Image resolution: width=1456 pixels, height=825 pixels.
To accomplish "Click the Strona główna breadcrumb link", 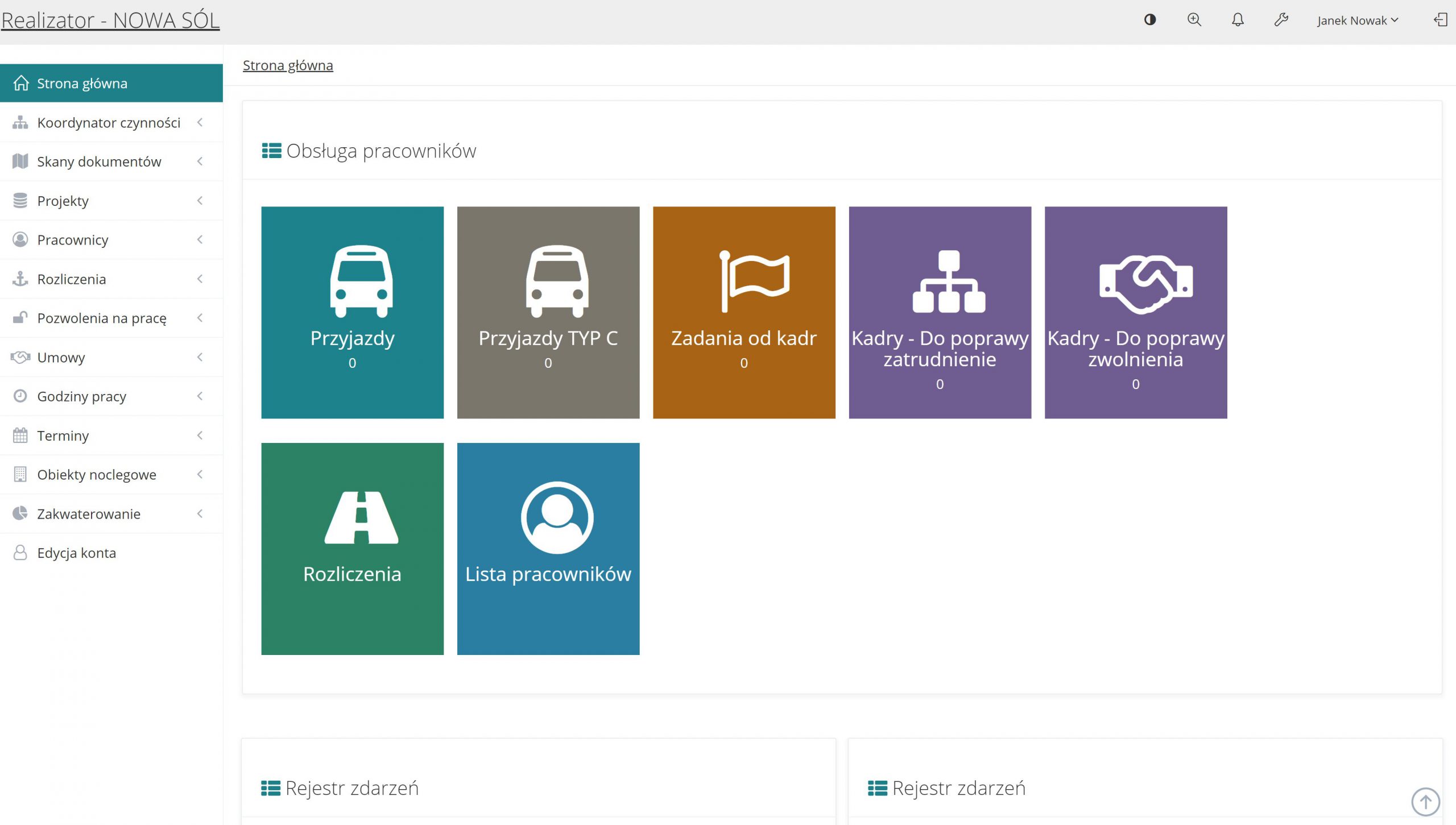I will pyautogui.click(x=287, y=65).
